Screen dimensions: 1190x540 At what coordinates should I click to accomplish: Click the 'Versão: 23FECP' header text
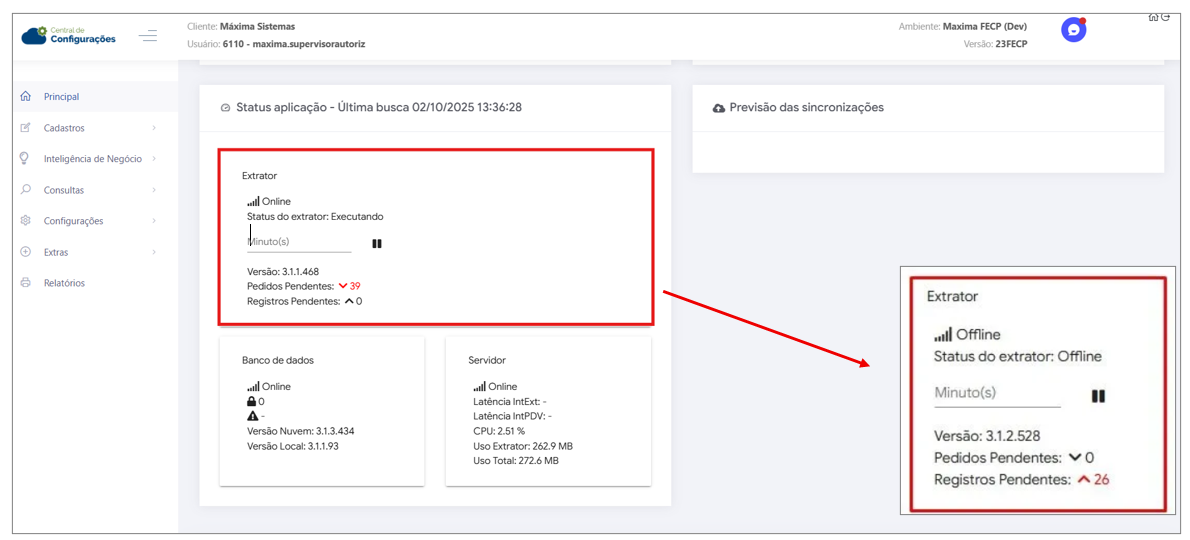pyautogui.click(x=994, y=44)
